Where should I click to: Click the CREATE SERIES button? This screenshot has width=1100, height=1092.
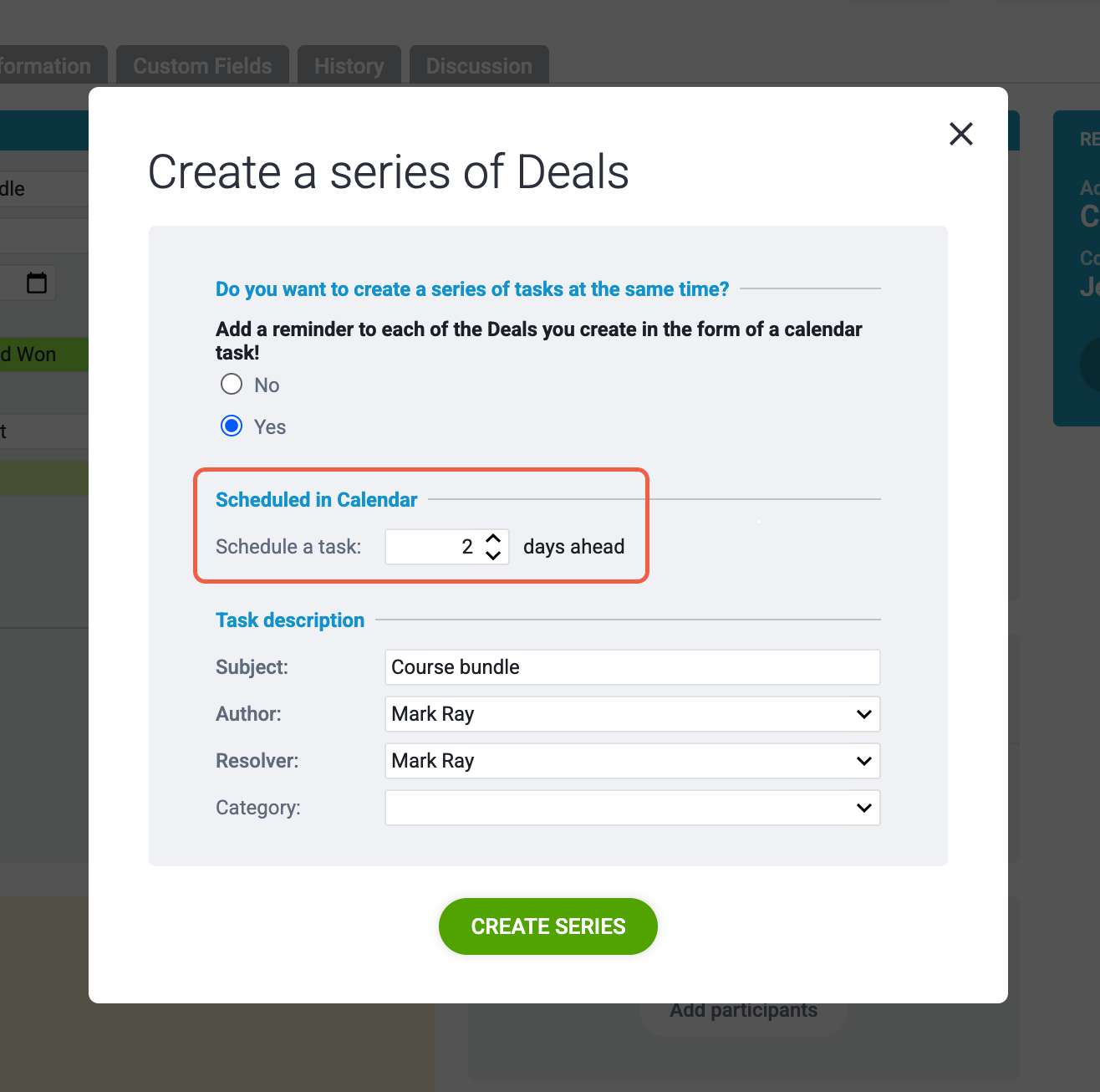click(x=548, y=926)
